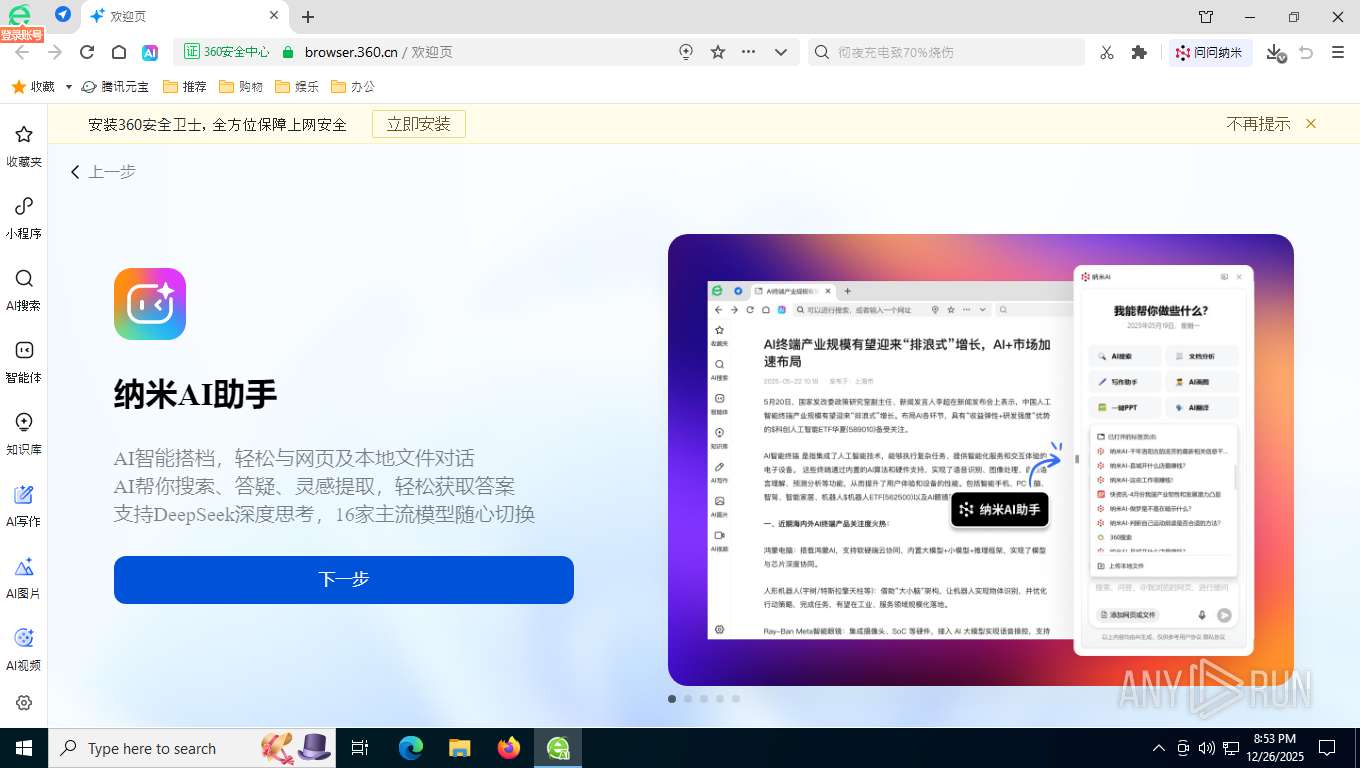Open the scissors screenshot tool
The width and height of the screenshot is (1360, 768).
[1106, 52]
